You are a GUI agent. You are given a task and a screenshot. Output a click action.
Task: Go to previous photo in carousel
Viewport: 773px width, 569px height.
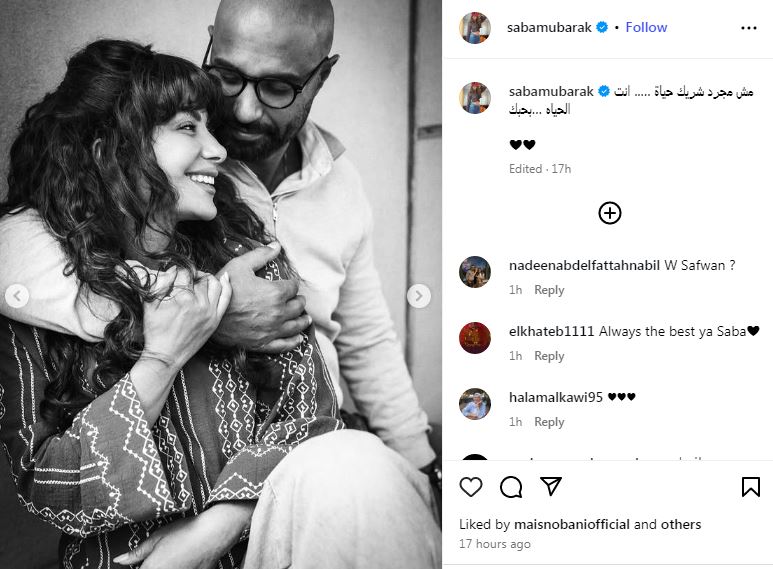(x=18, y=296)
